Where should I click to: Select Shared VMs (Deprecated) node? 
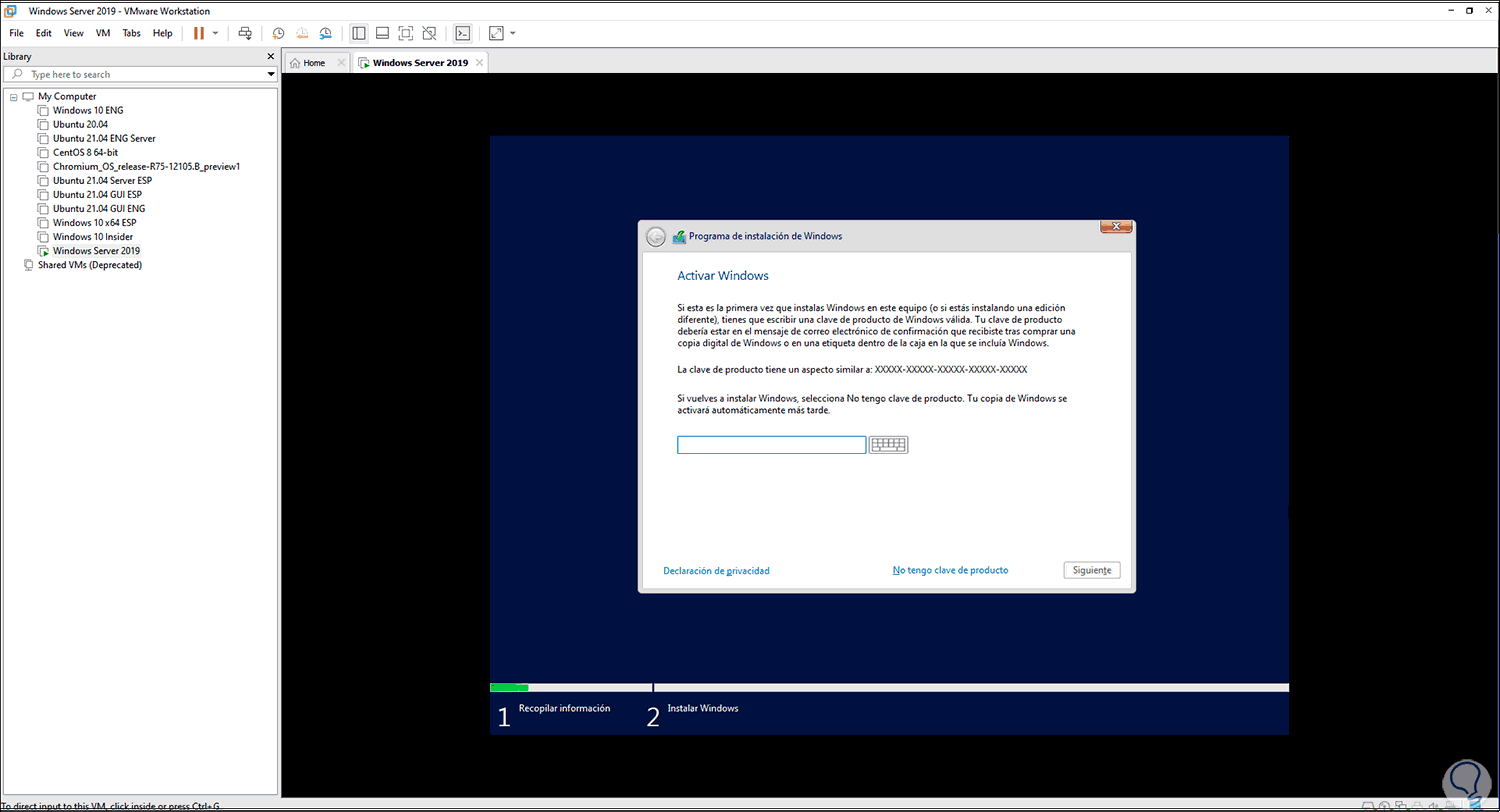pos(89,265)
